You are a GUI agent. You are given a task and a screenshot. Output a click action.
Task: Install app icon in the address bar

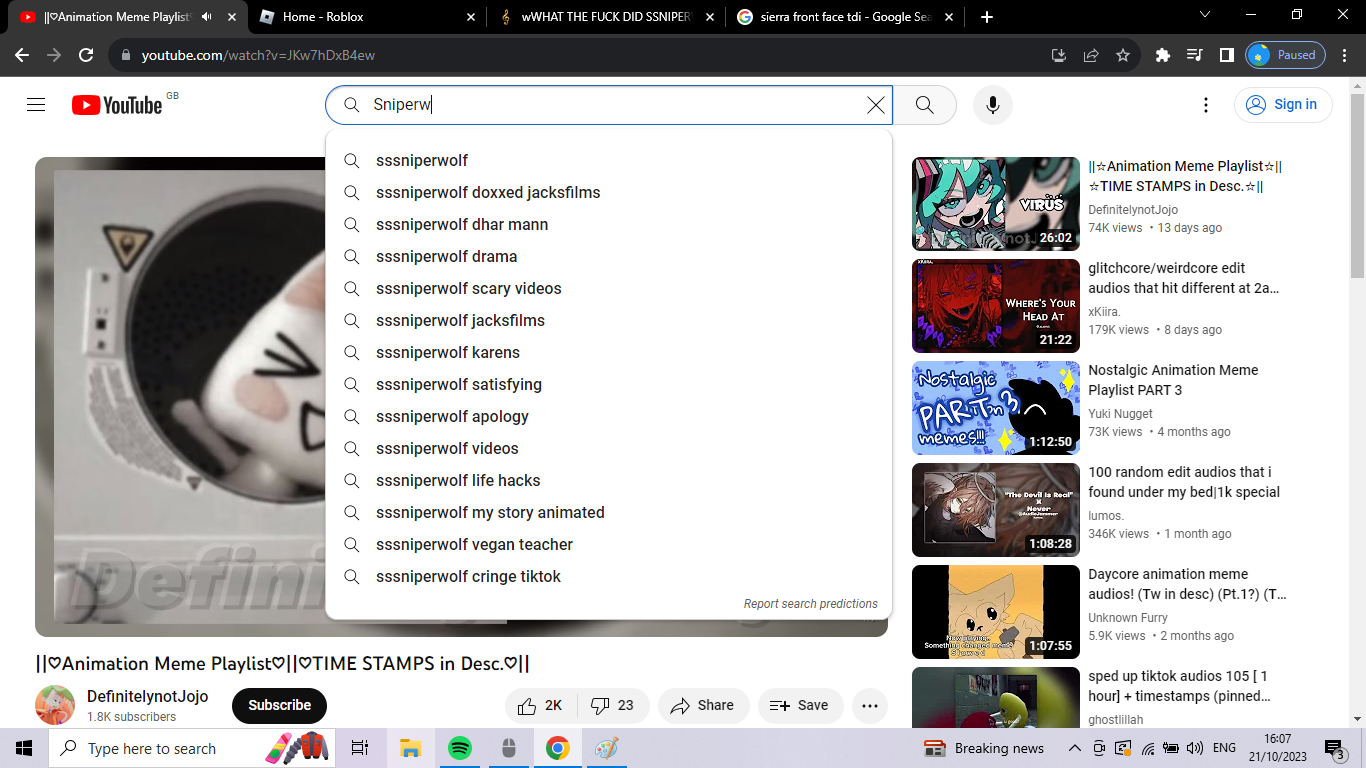coord(1059,55)
